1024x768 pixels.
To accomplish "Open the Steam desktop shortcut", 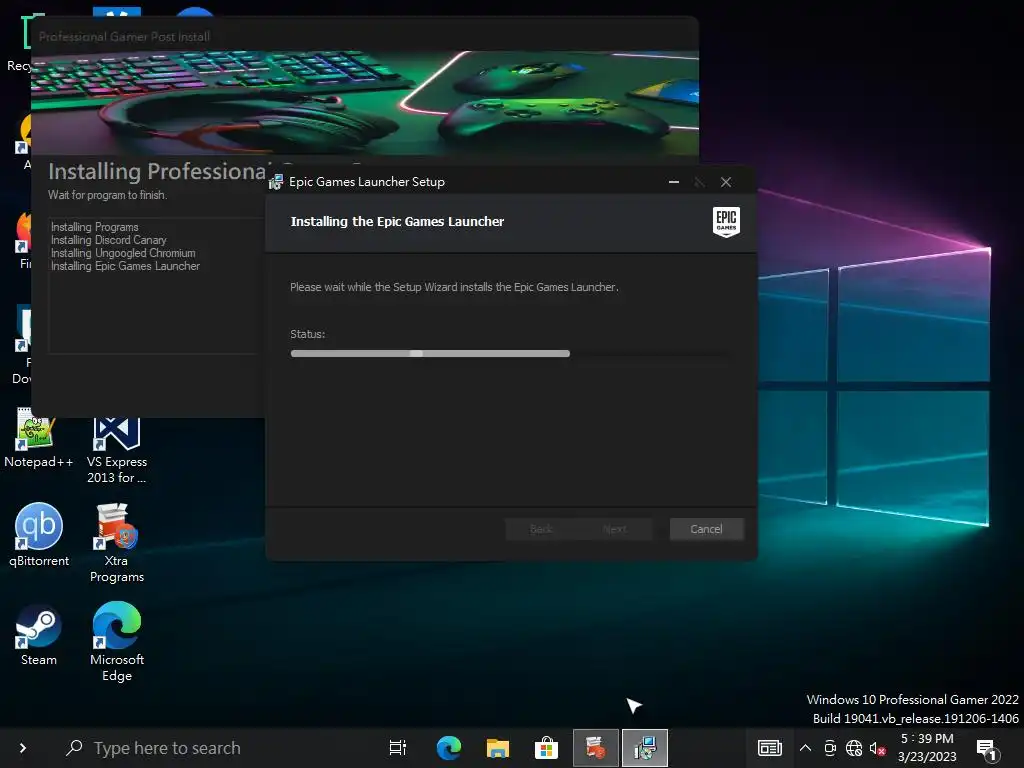I will coord(39,635).
